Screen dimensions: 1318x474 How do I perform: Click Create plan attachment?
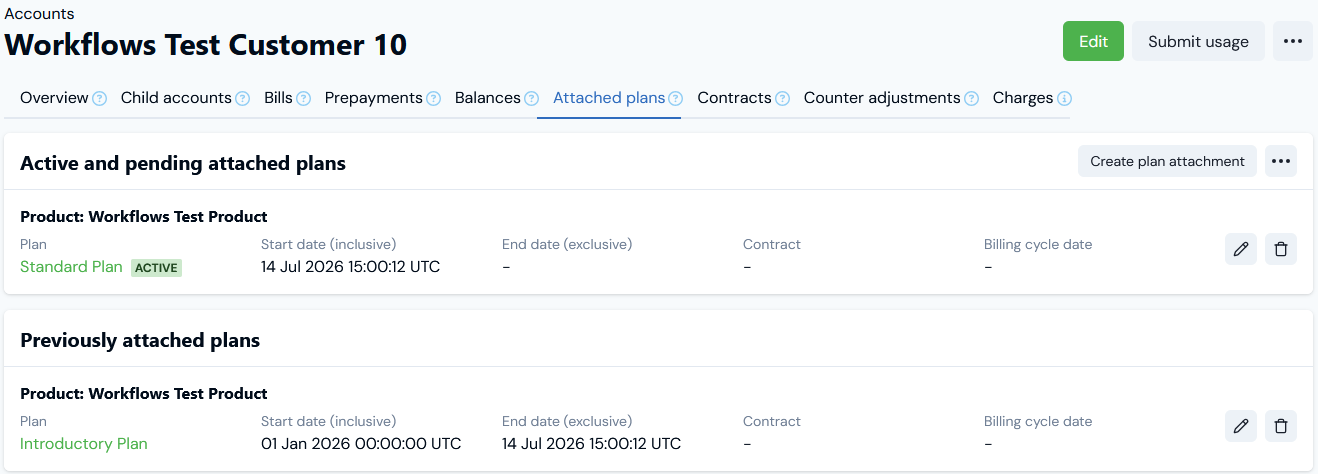[1167, 161]
